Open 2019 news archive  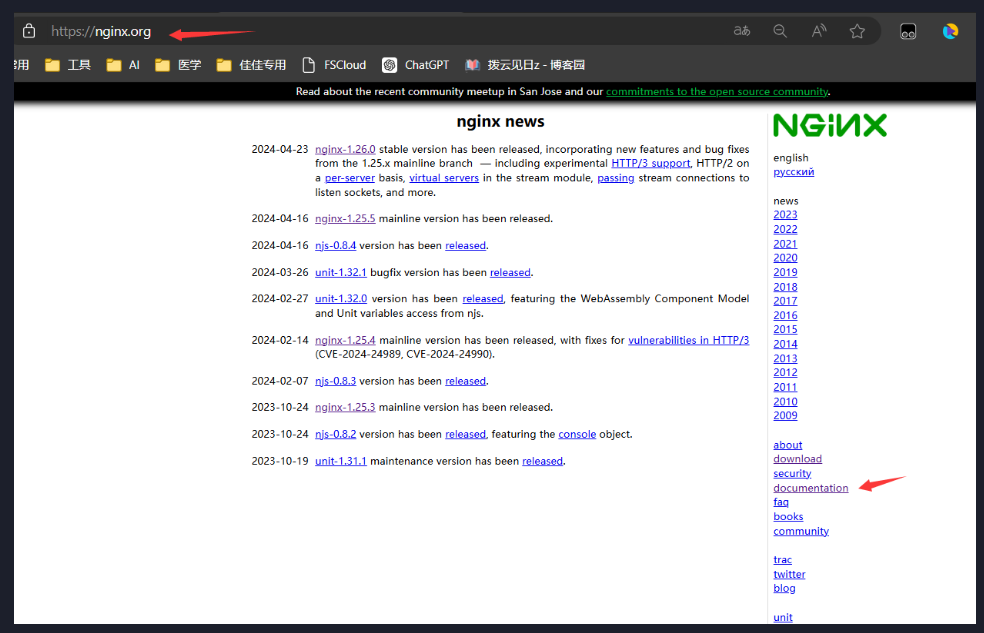point(785,272)
